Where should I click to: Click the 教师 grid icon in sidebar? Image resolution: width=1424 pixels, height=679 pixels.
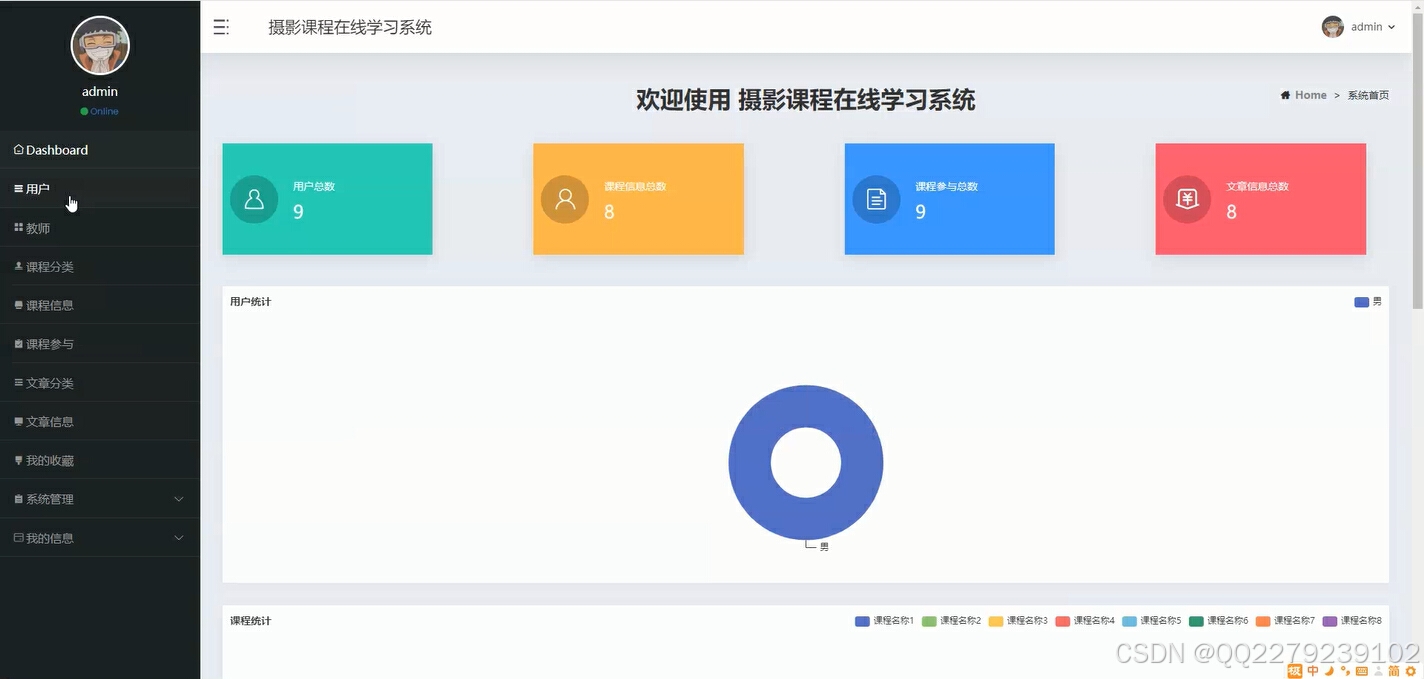click(x=18, y=227)
